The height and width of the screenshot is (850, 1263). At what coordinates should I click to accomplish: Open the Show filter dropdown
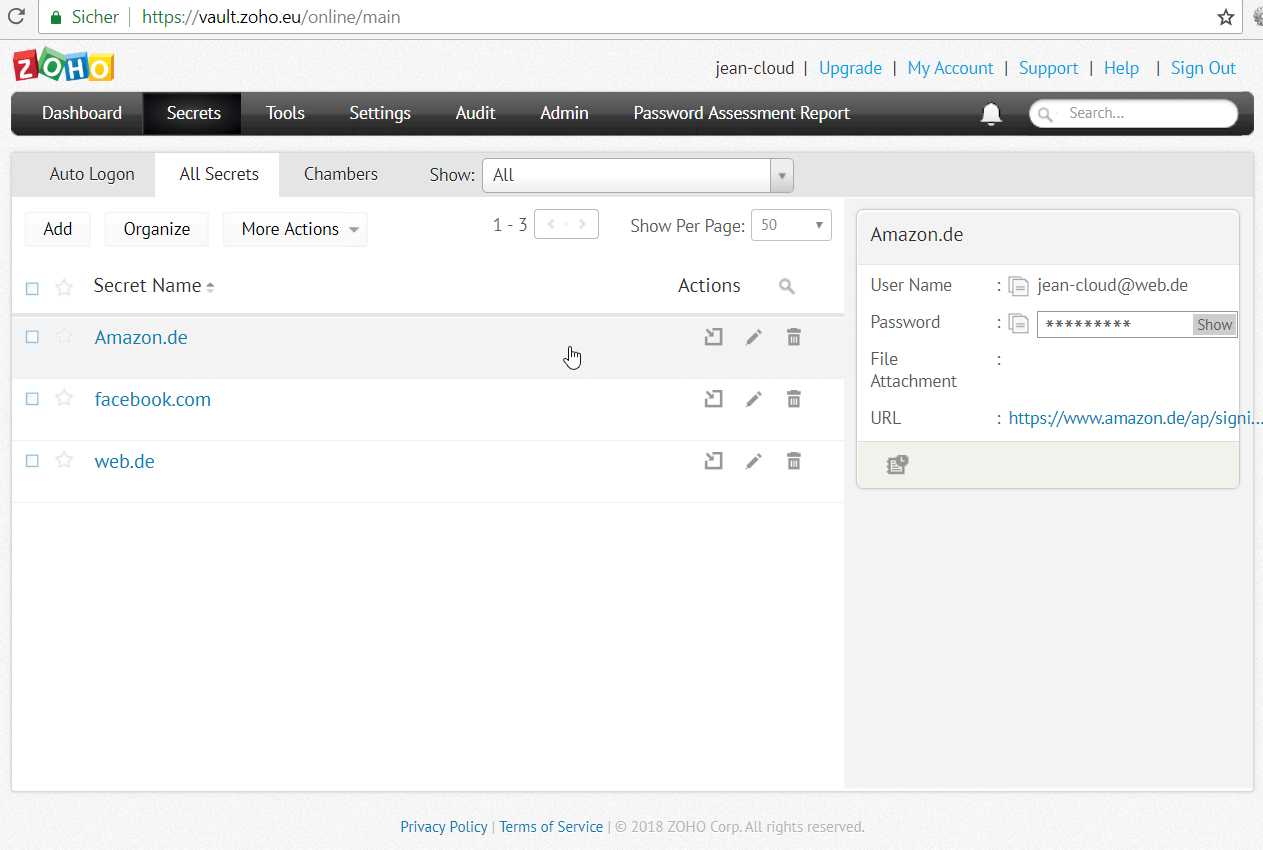[x=638, y=175]
